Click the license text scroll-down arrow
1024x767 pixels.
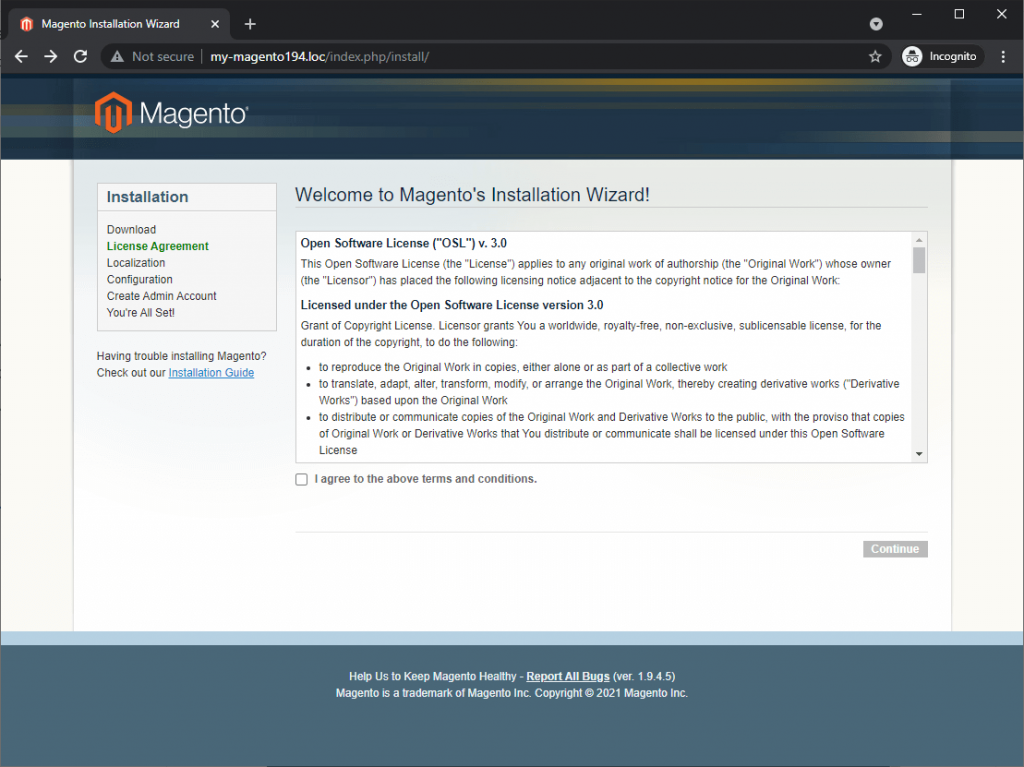pyautogui.click(x=919, y=455)
